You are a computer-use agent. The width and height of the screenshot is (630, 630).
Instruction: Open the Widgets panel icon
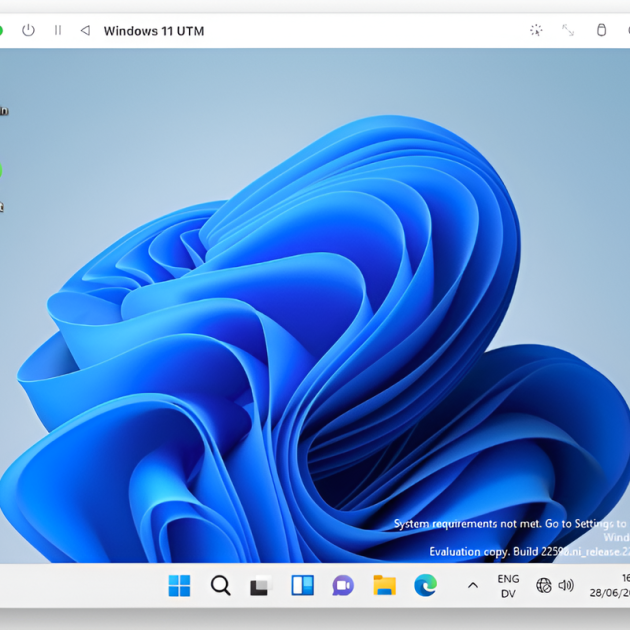point(302,586)
